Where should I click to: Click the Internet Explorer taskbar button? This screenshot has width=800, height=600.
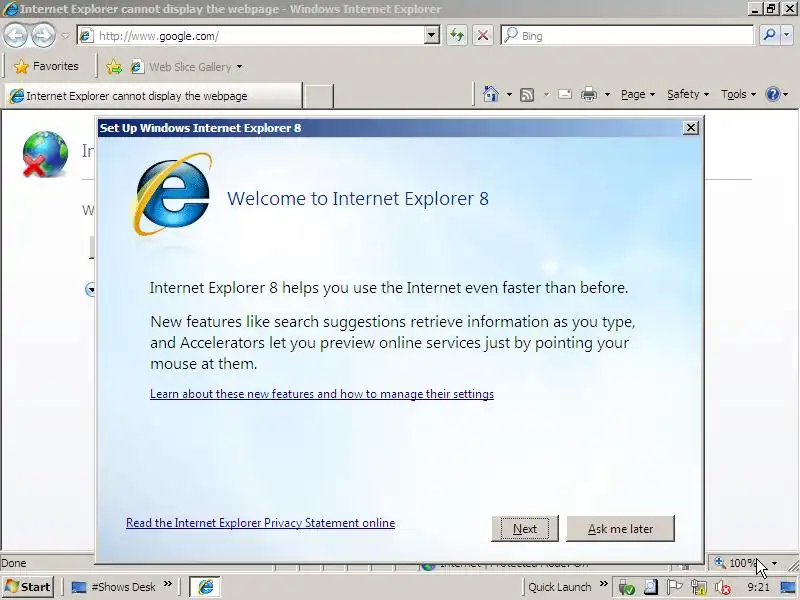(x=205, y=587)
